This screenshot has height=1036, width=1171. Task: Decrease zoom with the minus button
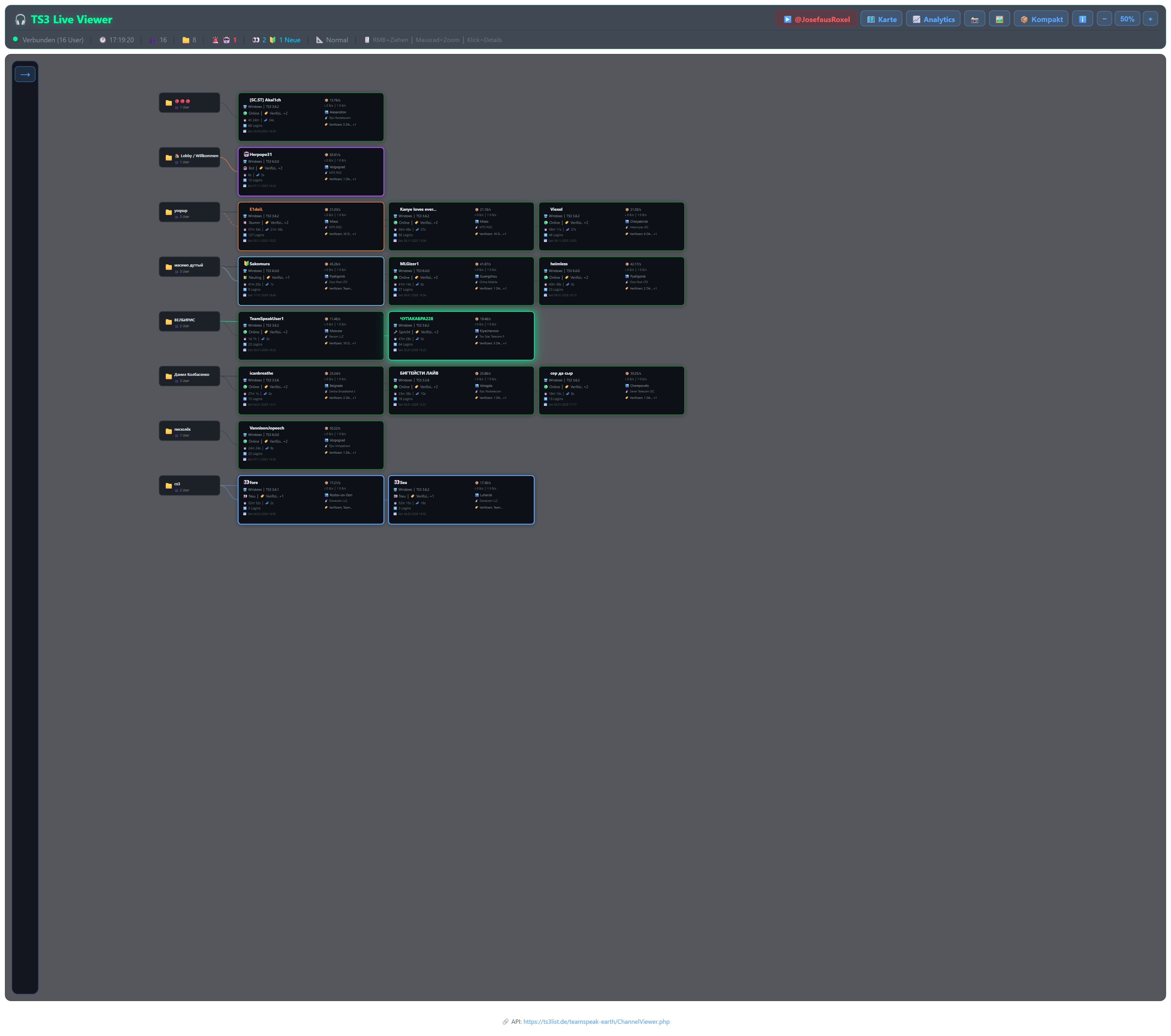point(1104,19)
